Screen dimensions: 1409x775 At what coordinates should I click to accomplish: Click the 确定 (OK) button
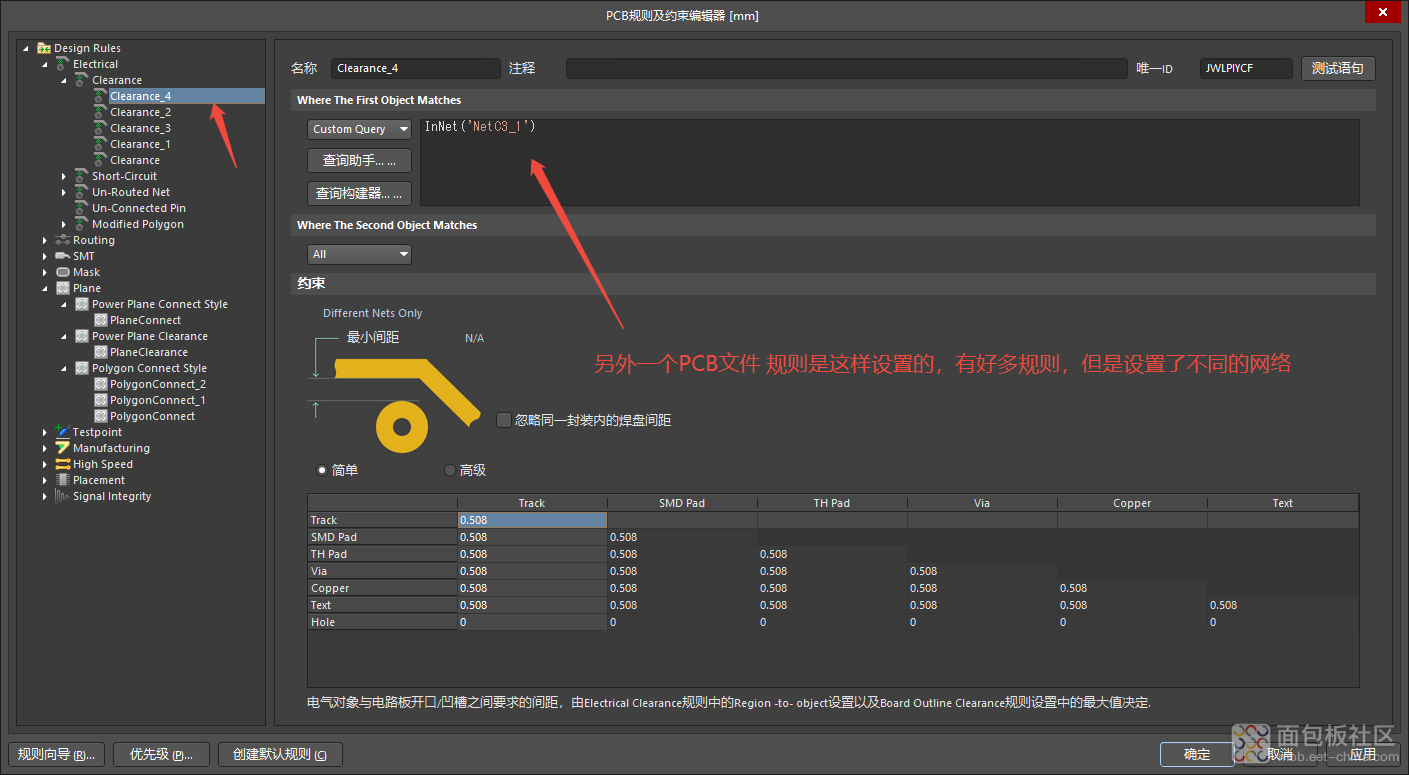point(1197,754)
